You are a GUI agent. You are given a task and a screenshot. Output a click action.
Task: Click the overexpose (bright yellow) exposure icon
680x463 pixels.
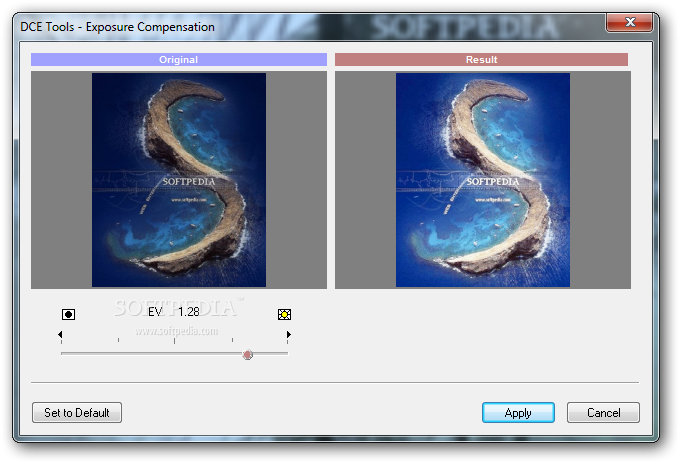tap(284, 314)
